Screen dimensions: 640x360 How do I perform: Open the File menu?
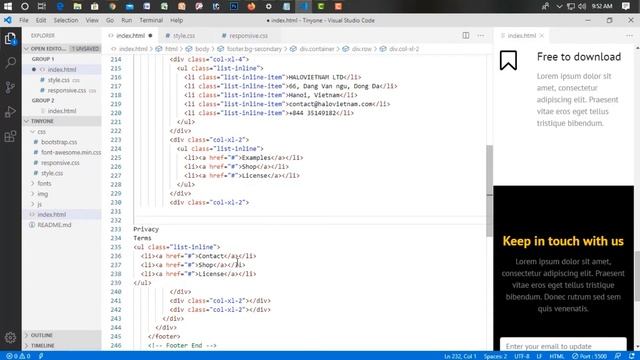(24, 20)
